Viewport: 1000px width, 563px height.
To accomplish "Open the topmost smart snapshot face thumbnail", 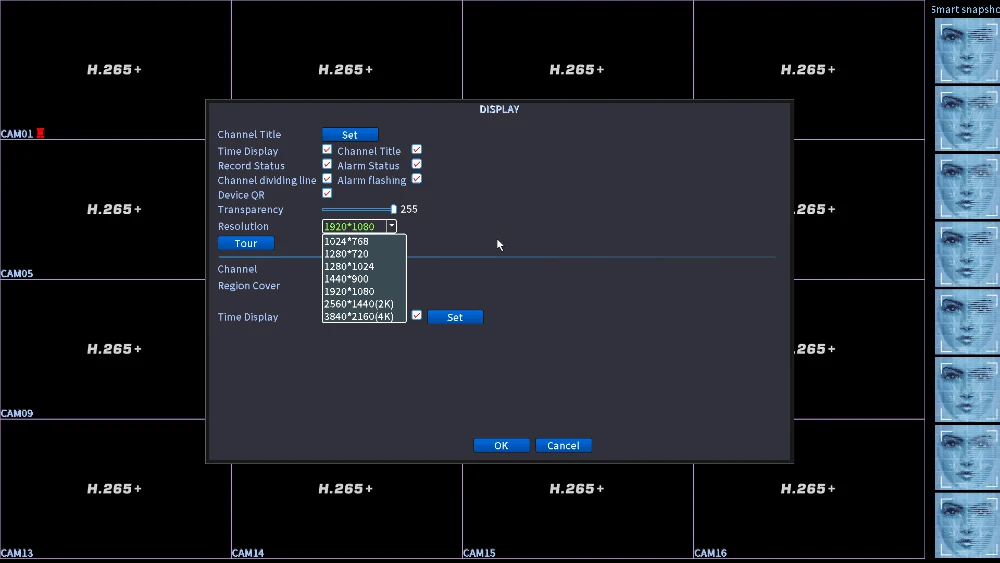I will tap(967, 50).
